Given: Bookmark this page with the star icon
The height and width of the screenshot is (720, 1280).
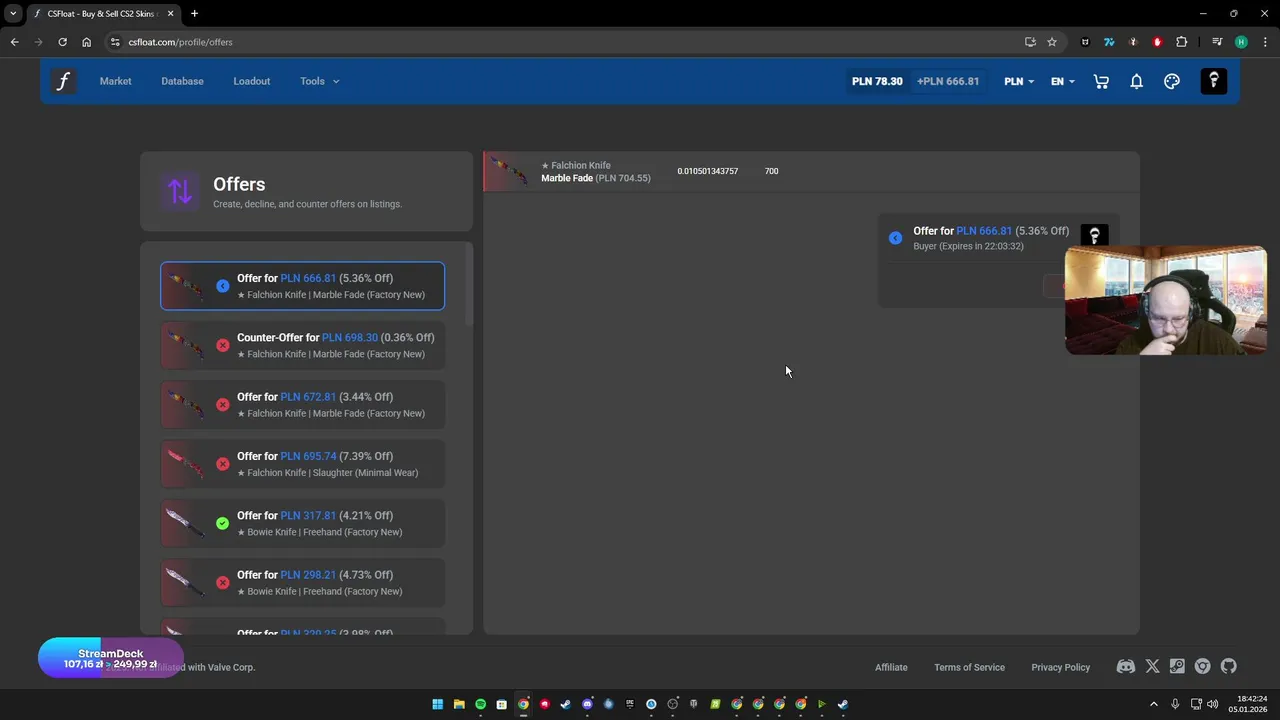Looking at the screenshot, I should 1052,42.
